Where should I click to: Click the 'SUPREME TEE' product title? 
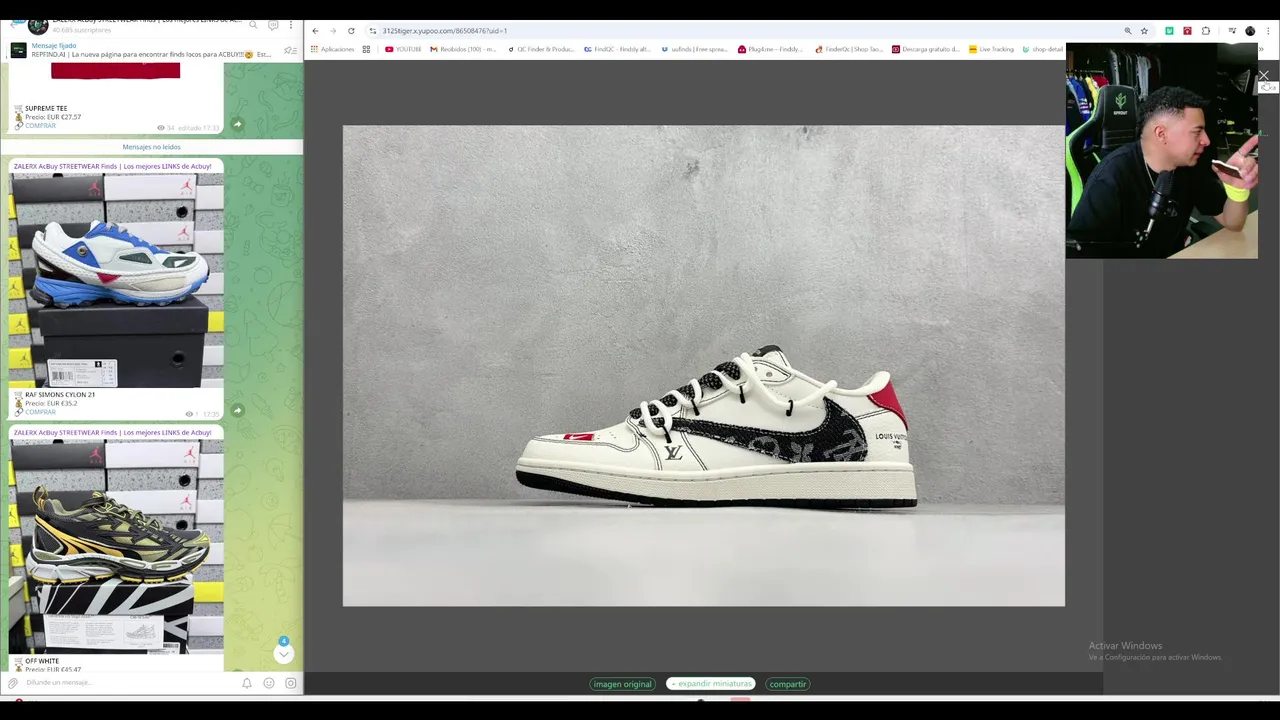[x=46, y=108]
